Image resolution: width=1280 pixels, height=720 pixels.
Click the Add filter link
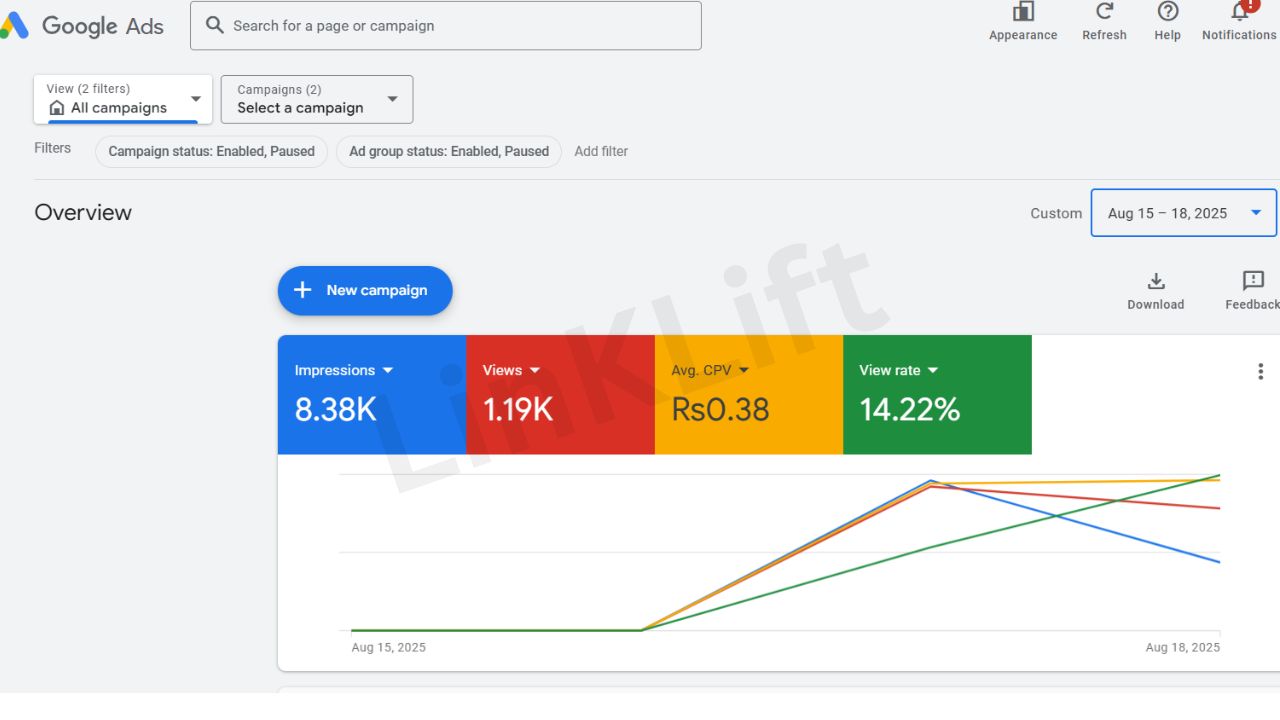tap(601, 152)
